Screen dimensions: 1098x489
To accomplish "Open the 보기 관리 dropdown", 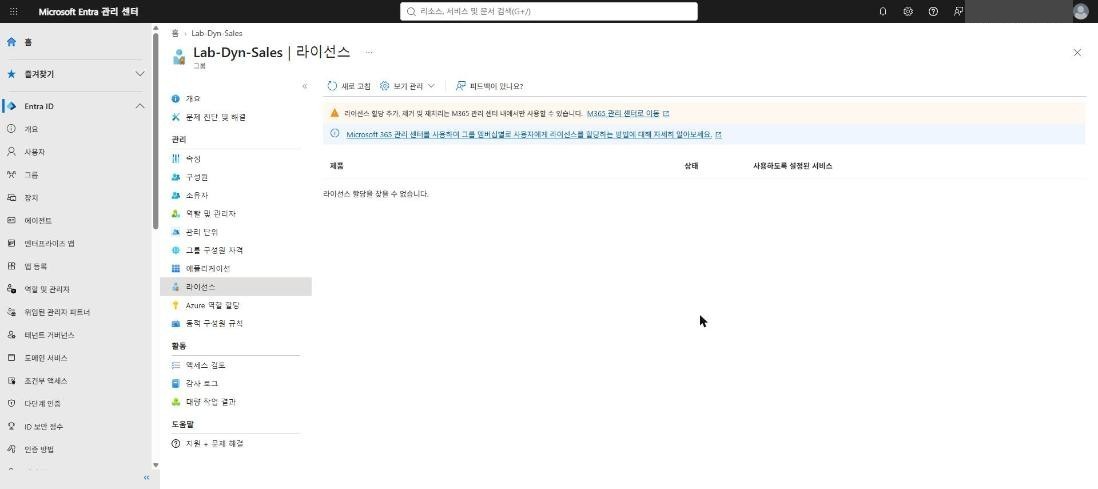I will [408, 86].
